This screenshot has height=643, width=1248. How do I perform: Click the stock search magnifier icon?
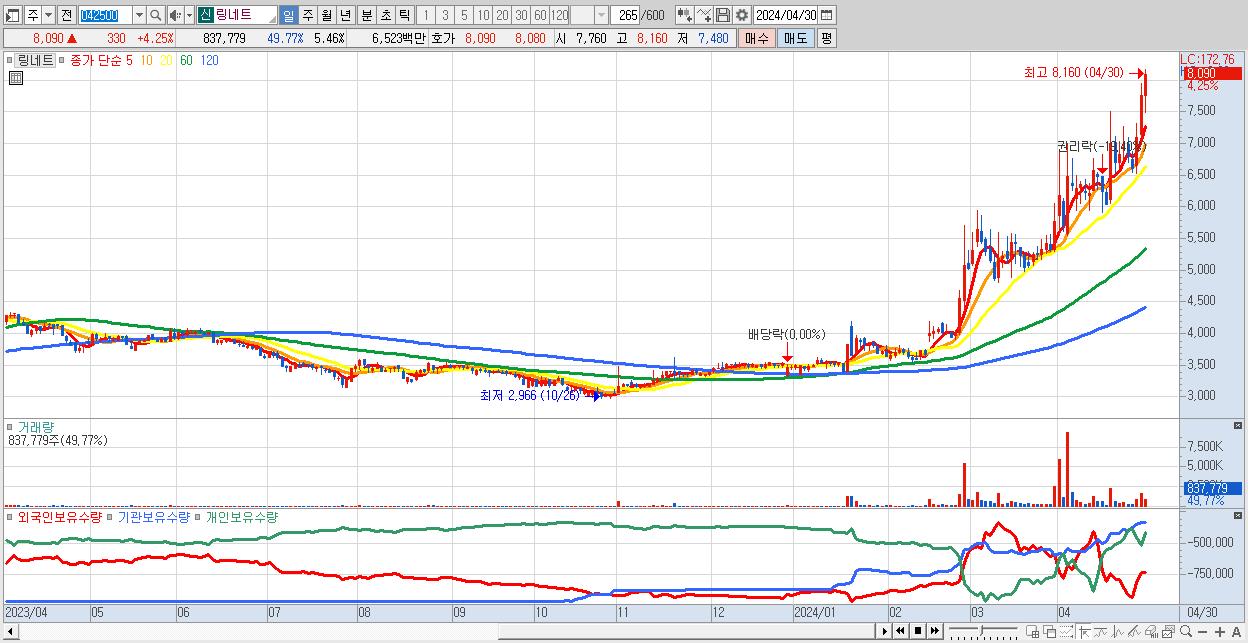point(156,15)
